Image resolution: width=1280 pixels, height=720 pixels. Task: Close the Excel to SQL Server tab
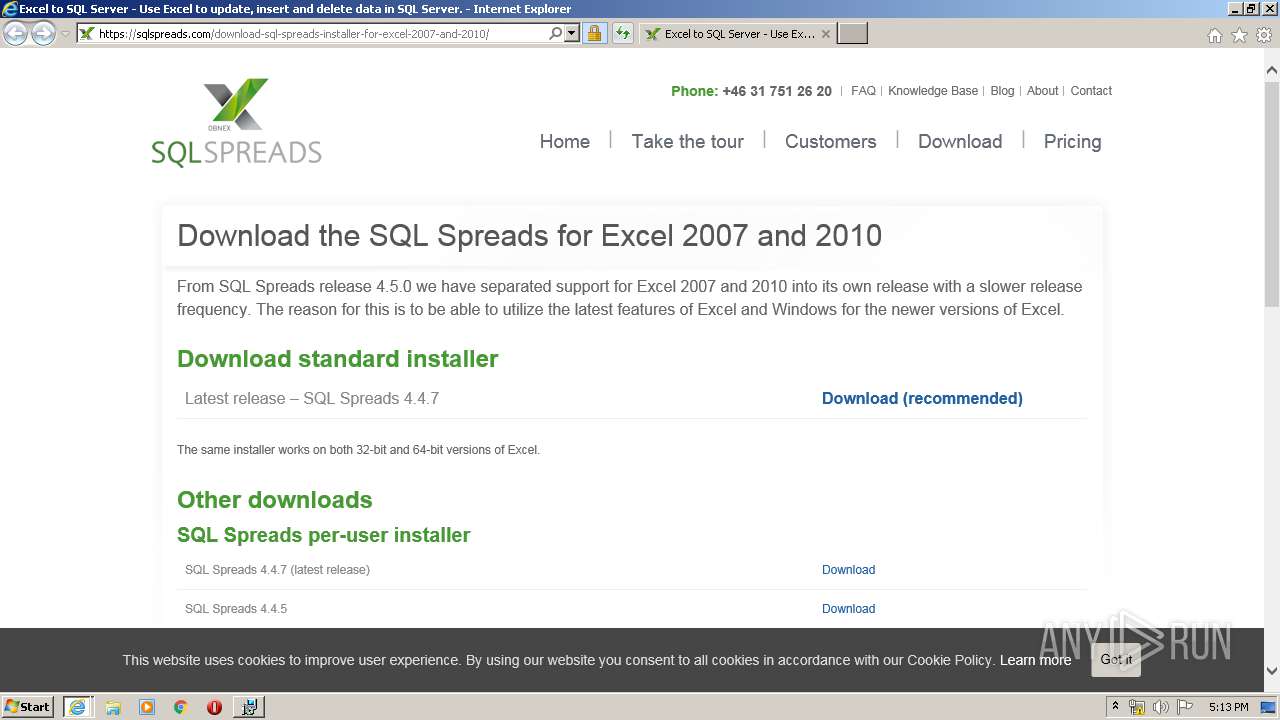[x=825, y=33]
